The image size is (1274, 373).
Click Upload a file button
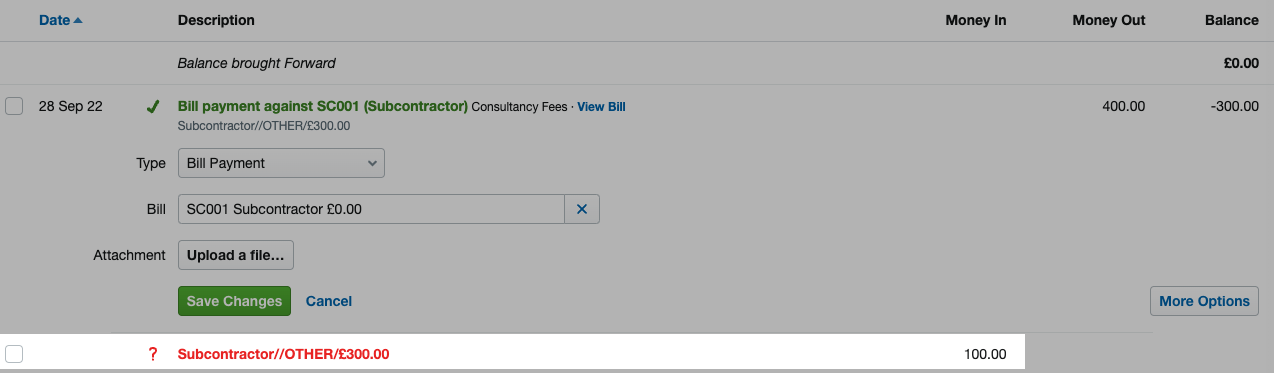pos(235,255)
